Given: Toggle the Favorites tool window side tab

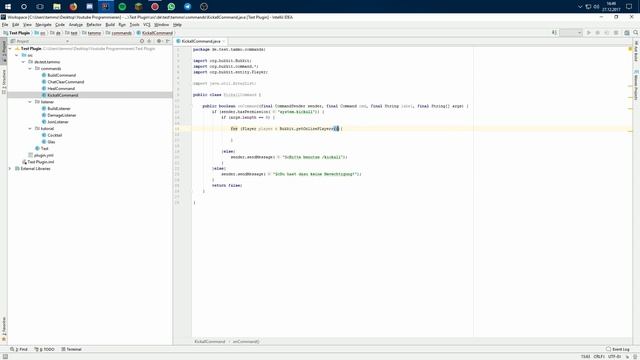Looking at the screenshot, I should (4, 329).
